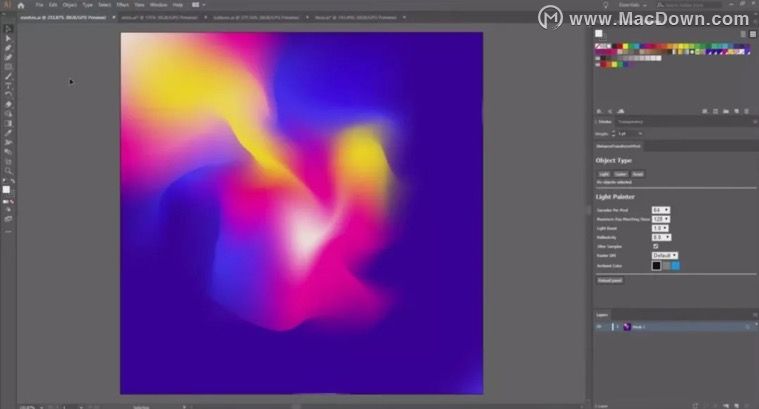
Task: Go to Illustrator Home screen
Action: pyautogui.click(x=21, y=5)
